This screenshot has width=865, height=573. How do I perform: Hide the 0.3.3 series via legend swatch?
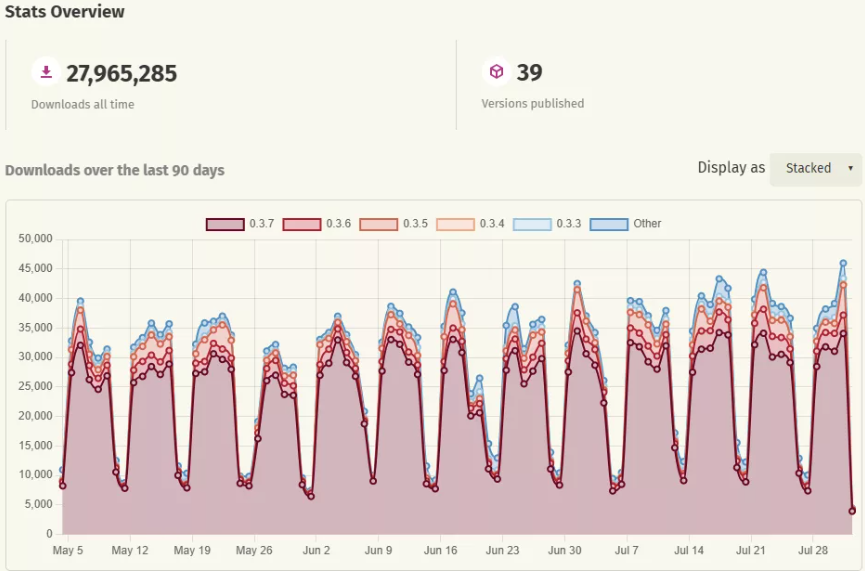coord(532,224)
